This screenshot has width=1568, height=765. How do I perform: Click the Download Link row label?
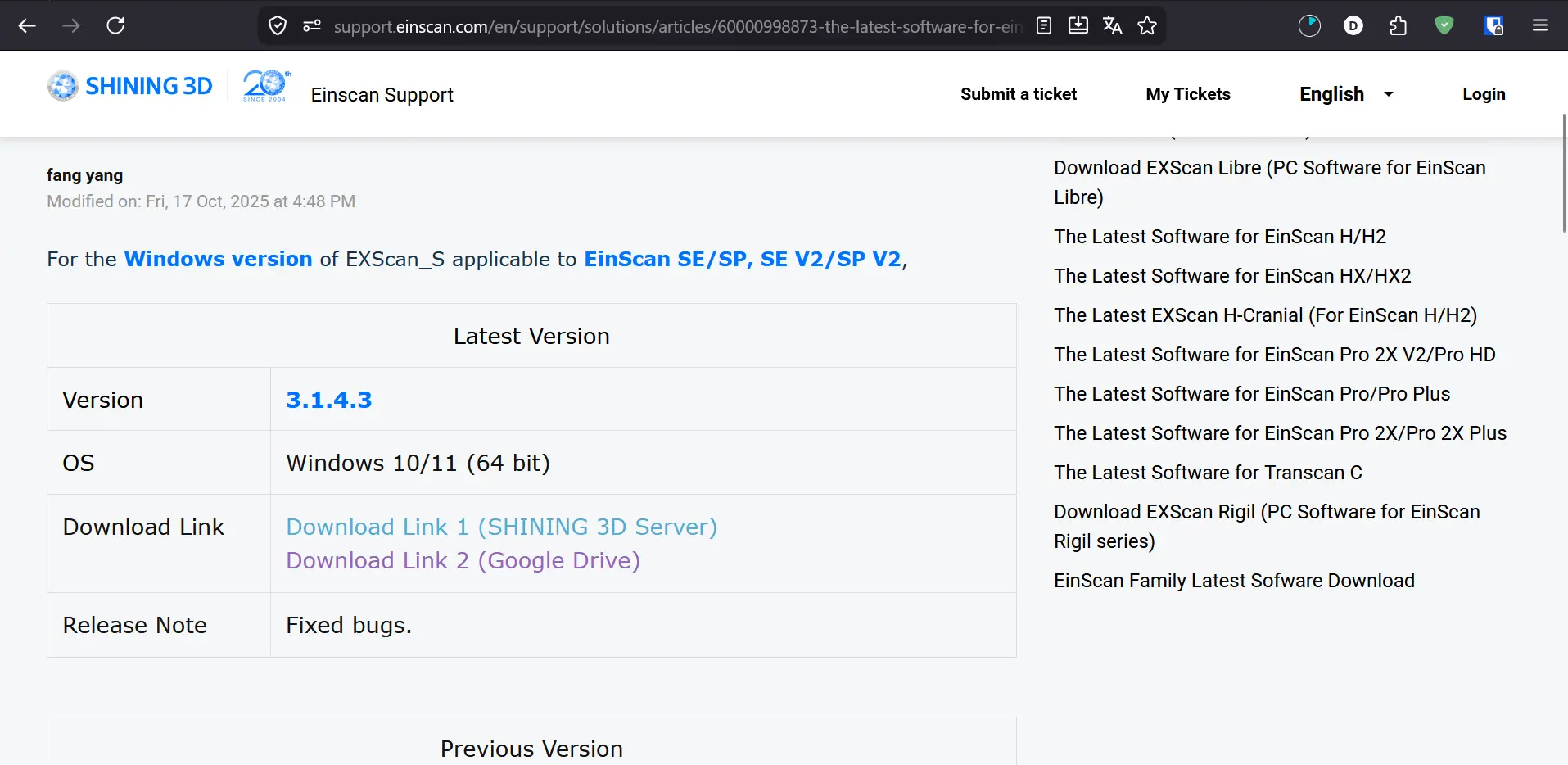click(143, 527)
